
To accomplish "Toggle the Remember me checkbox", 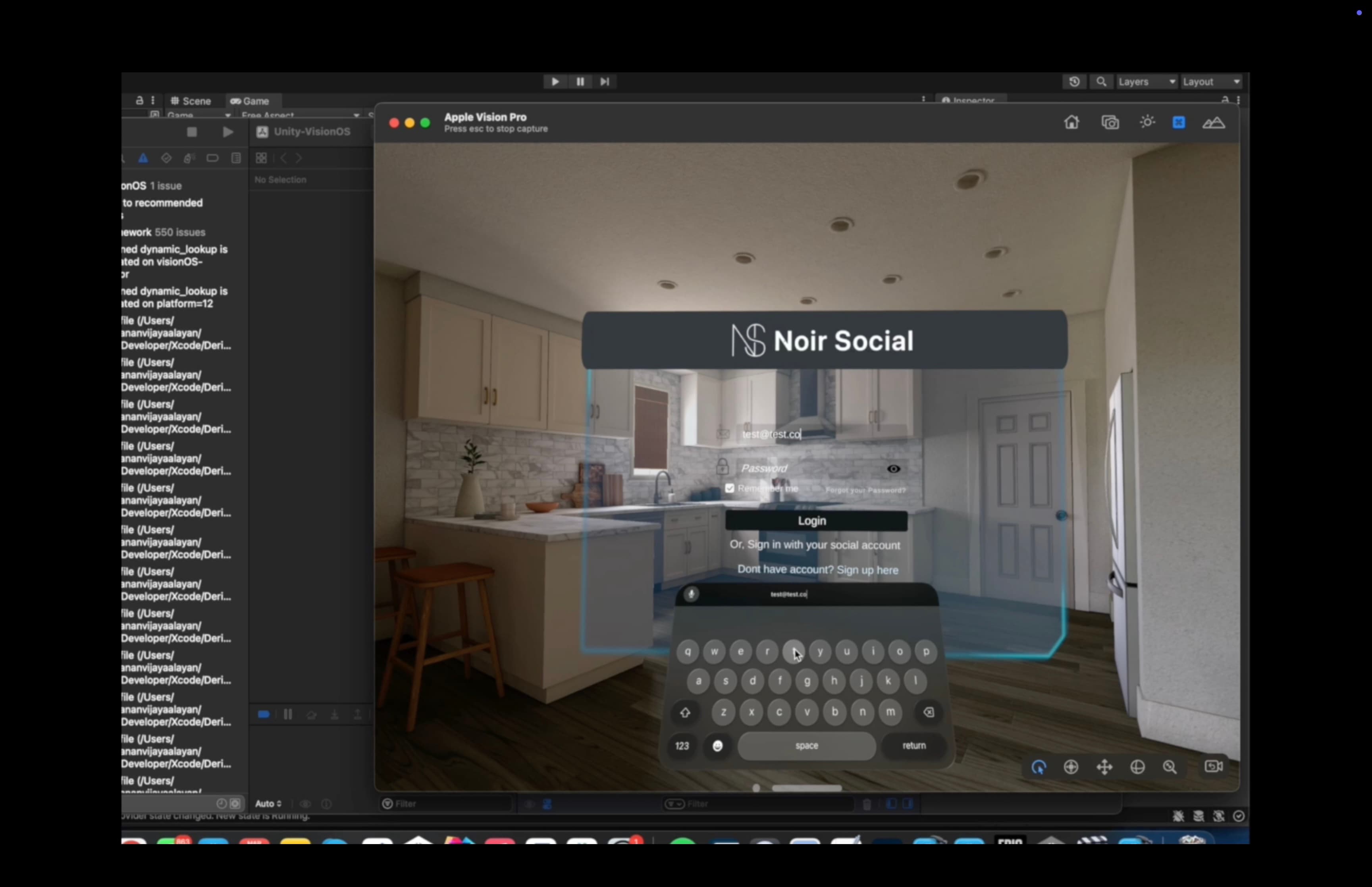I will click(x=729, y=488).
